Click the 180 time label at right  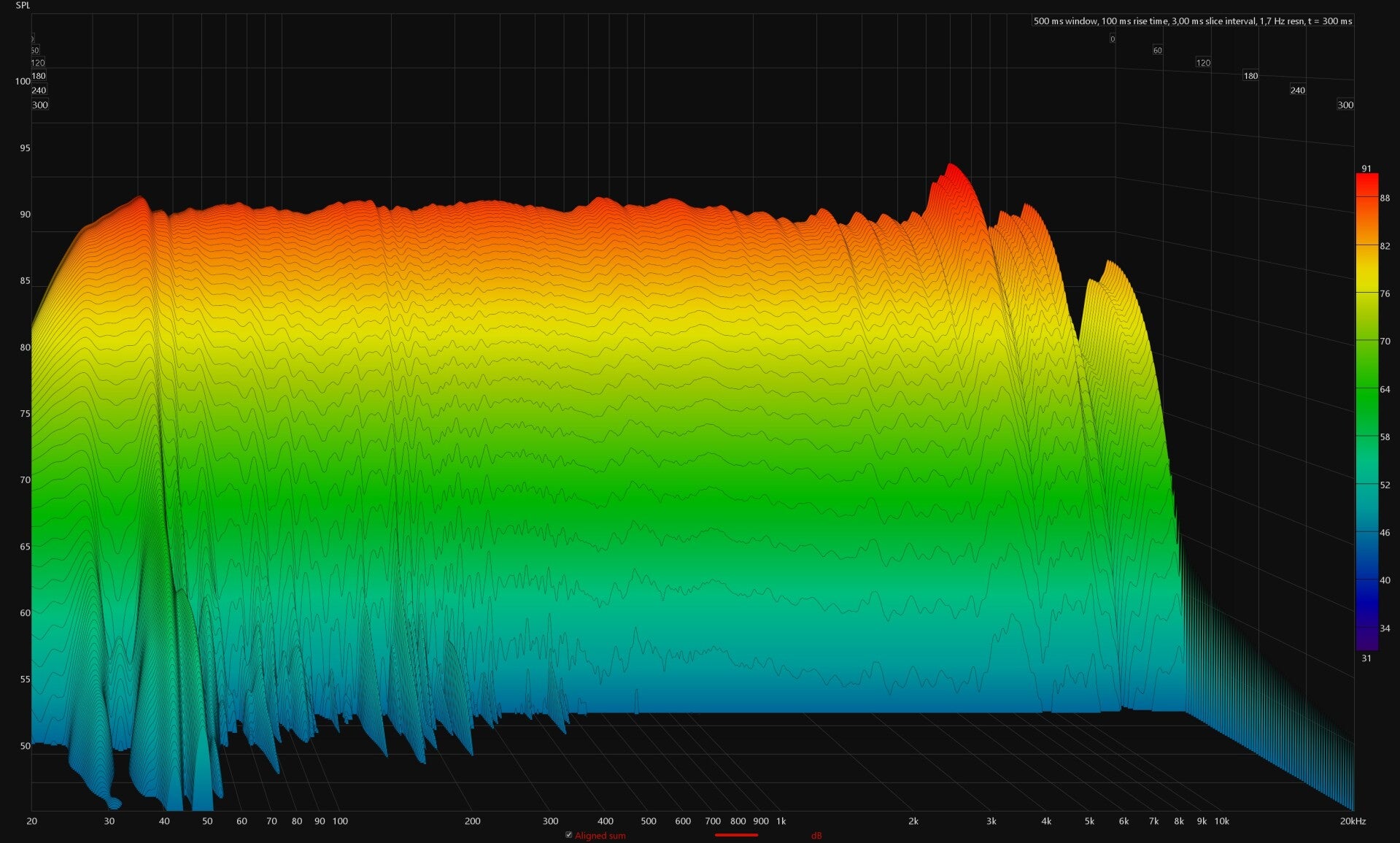pyautogui.click(x=1250, y=76)
